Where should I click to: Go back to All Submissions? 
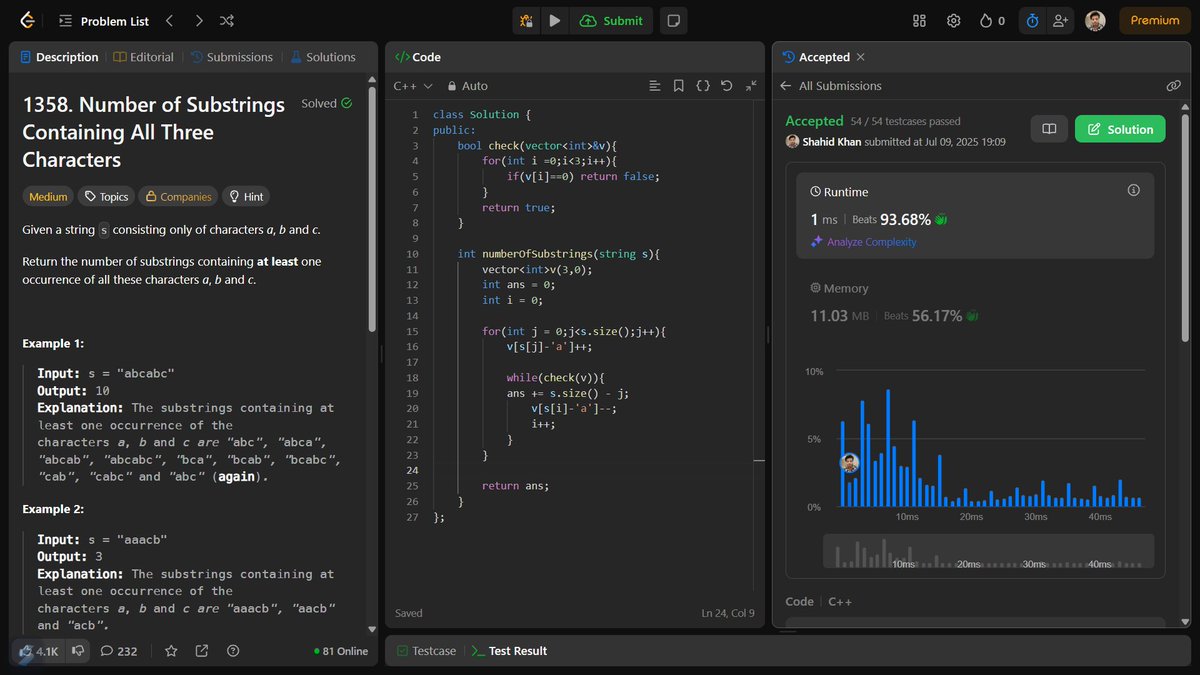(x=831, y=86)
